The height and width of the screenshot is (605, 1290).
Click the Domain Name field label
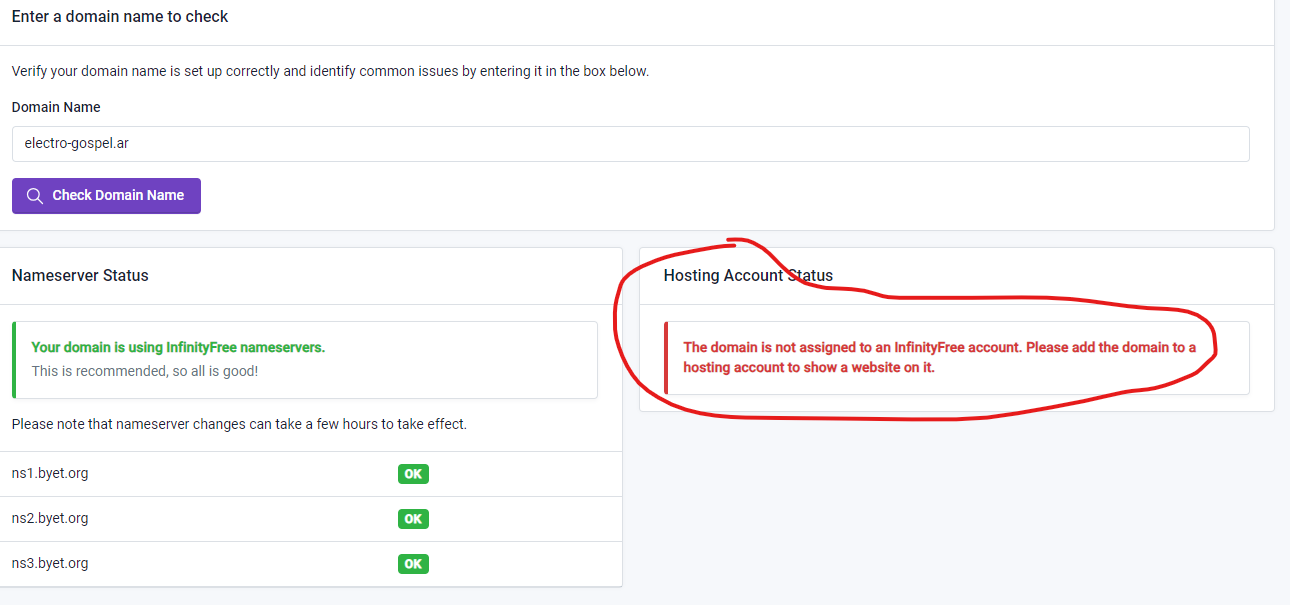pyautogui.click(x=56, y=107)
